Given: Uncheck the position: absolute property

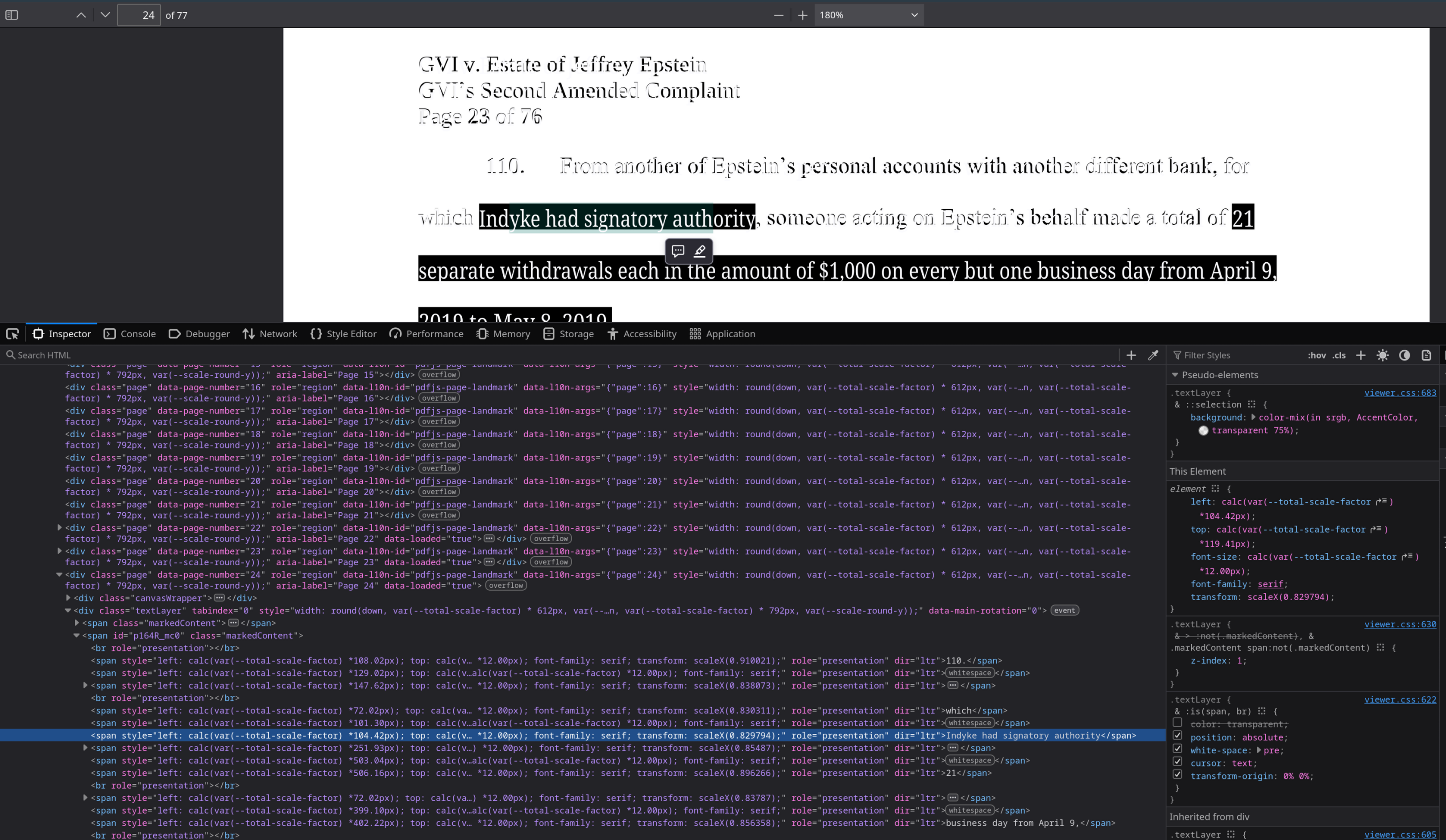Looking at the screenshot, I should [x=1177, y=736].
